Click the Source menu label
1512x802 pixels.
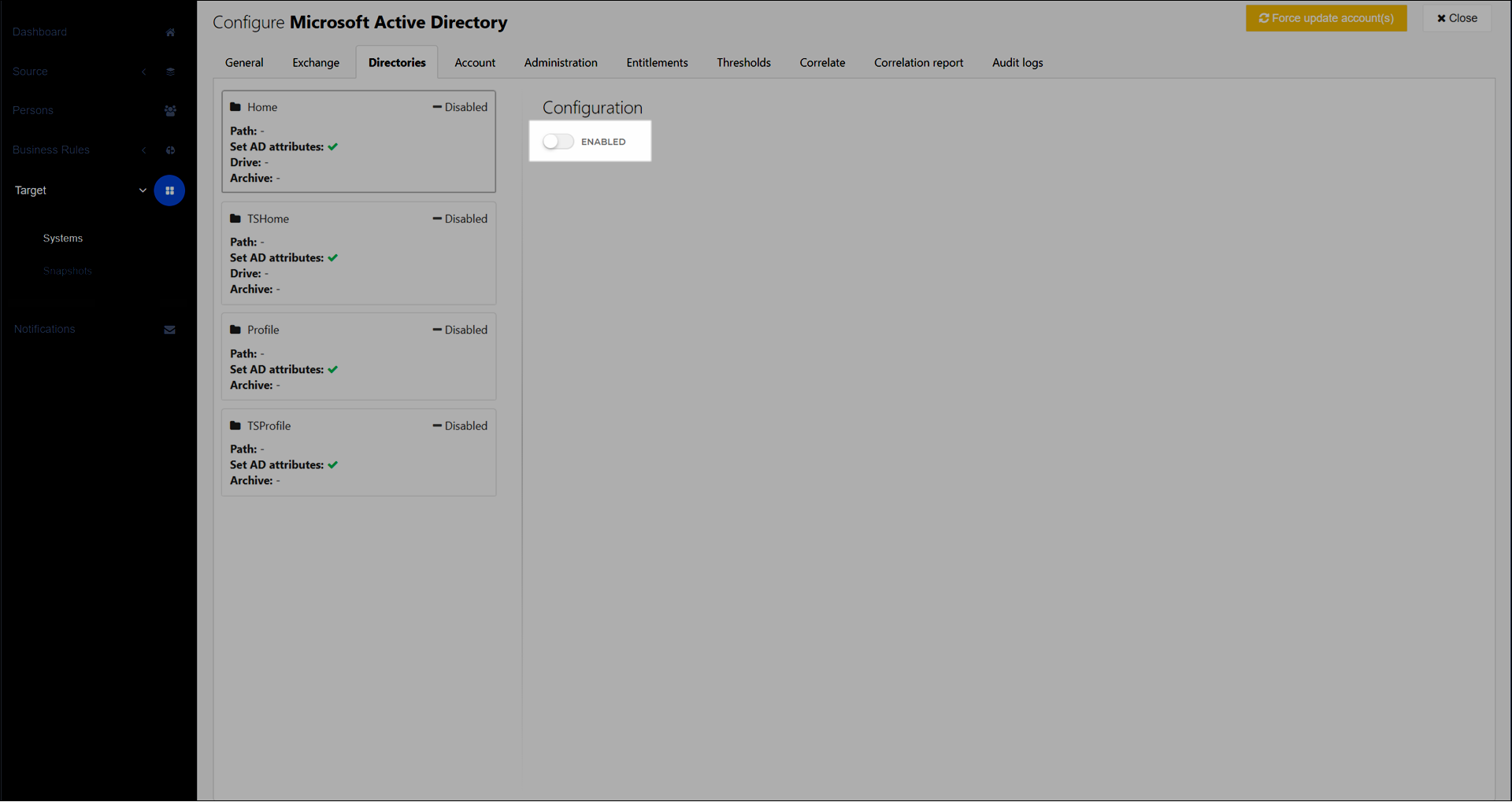[x=30, y=72]
